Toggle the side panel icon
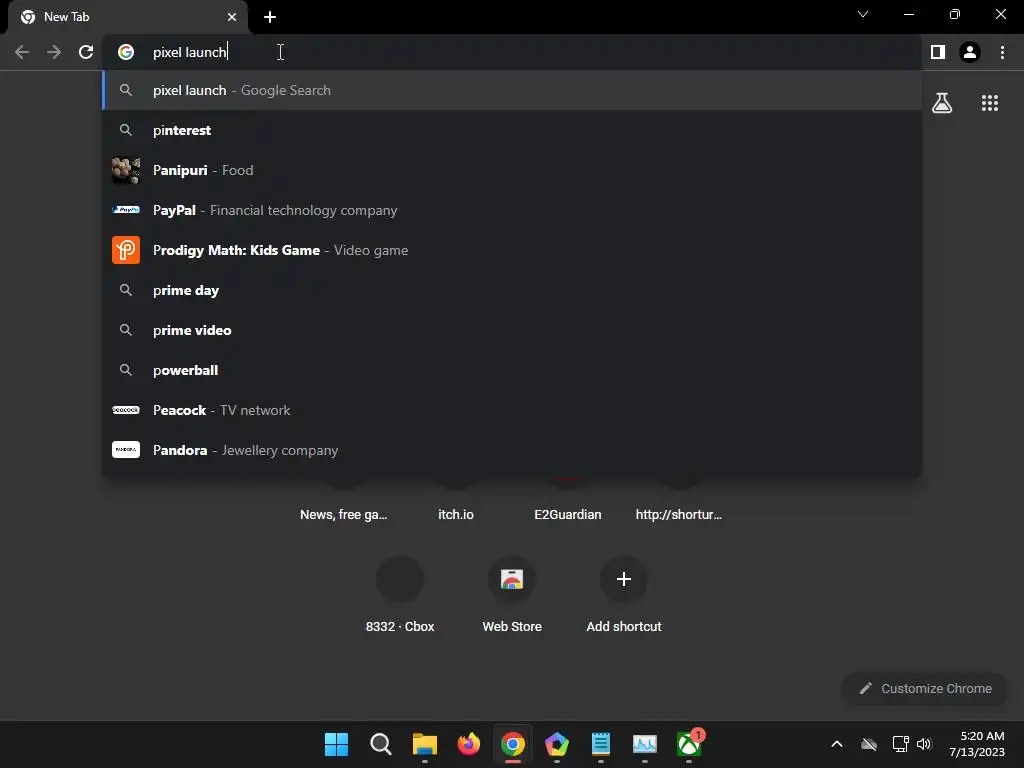Screen dimensions: 1024x768 (938, 52)
